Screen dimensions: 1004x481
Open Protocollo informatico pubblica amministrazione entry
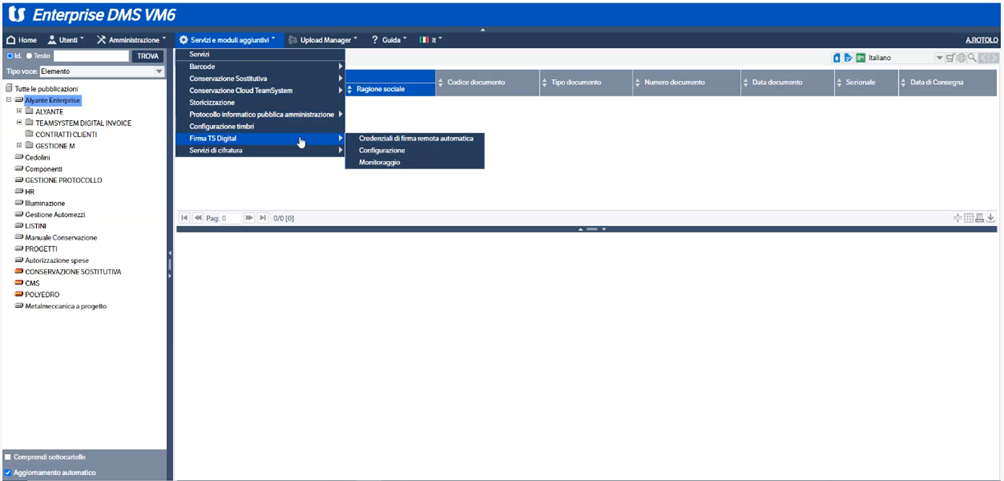pos(261,114)
